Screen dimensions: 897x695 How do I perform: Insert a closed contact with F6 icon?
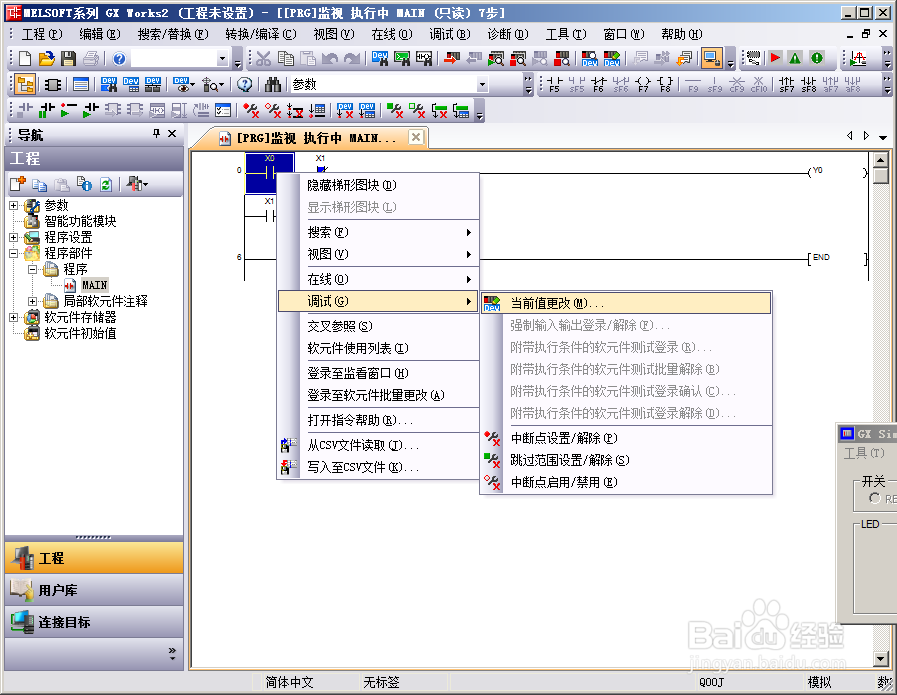599,85
